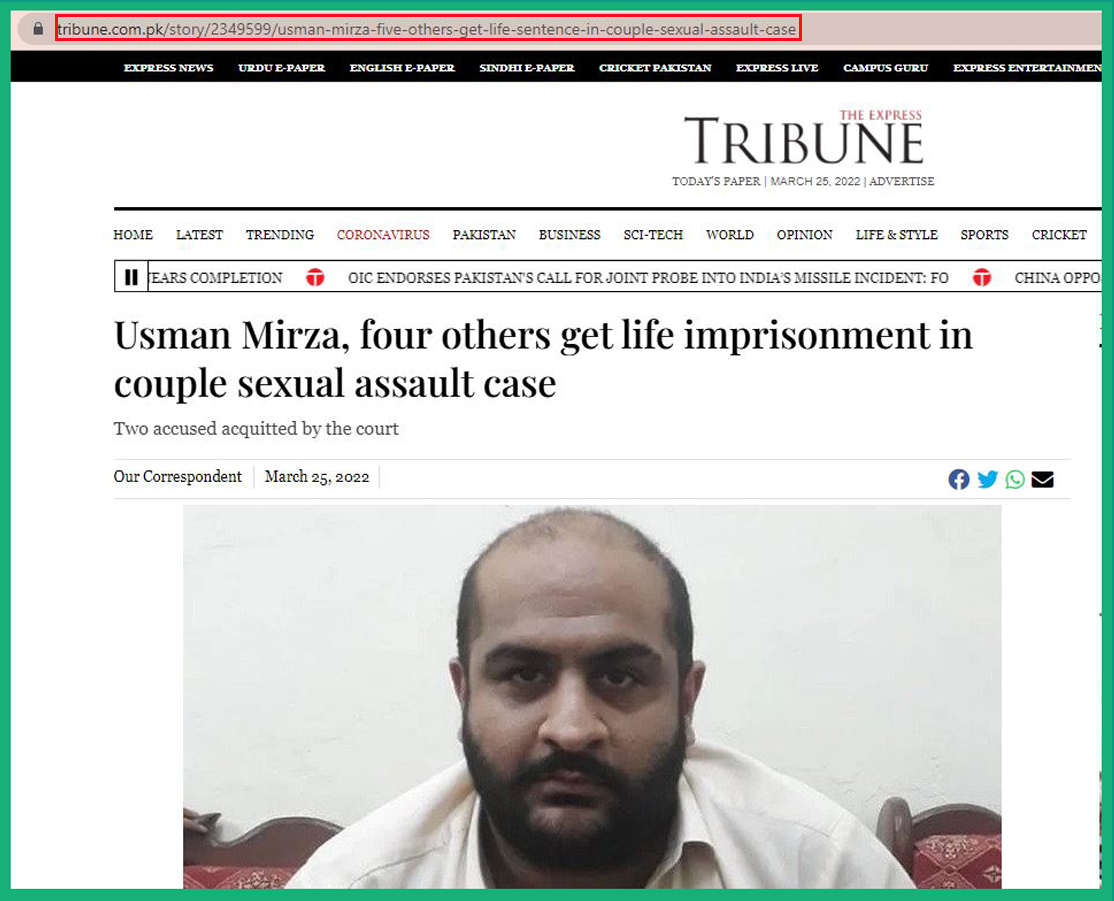
Task: Select the Sci-Tech navigation item
Action: click(x=653, y=235)
